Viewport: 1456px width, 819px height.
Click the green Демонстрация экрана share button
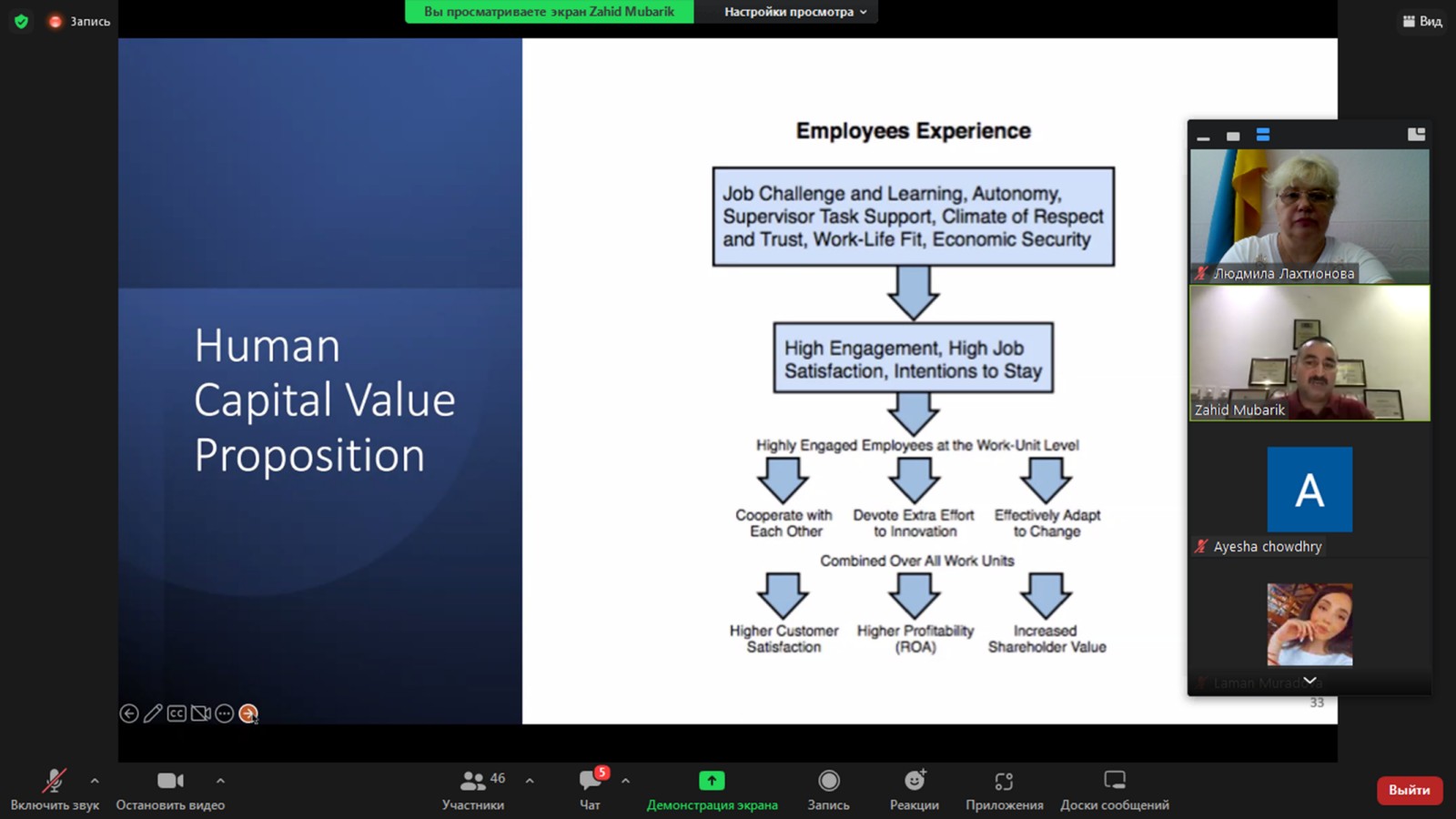[x=712, y=789]
